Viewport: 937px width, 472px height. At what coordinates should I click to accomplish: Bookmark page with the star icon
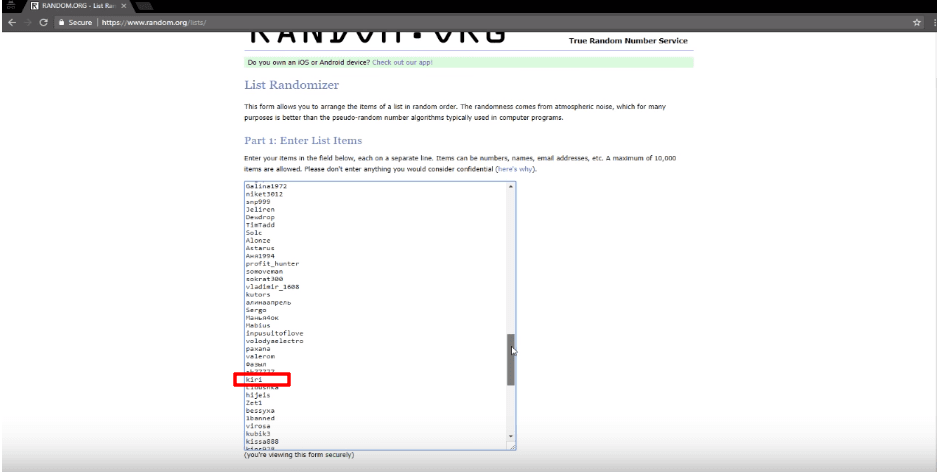tap(917, 22)
